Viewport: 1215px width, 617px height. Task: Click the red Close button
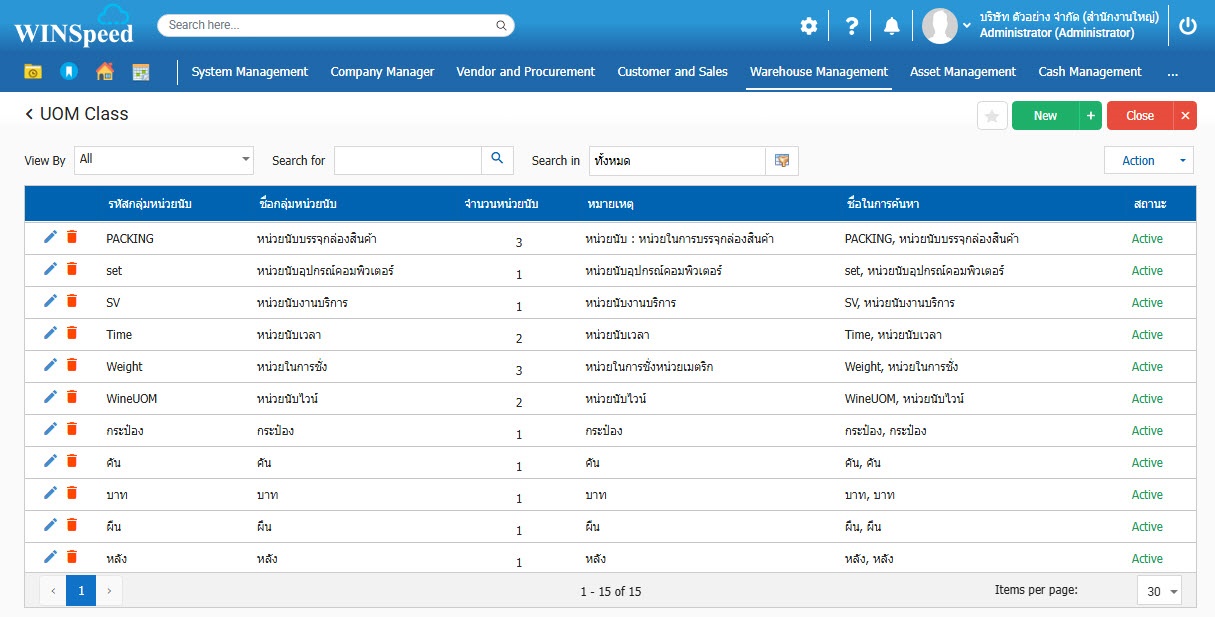pyautogui.click(x=1139, y=116)
